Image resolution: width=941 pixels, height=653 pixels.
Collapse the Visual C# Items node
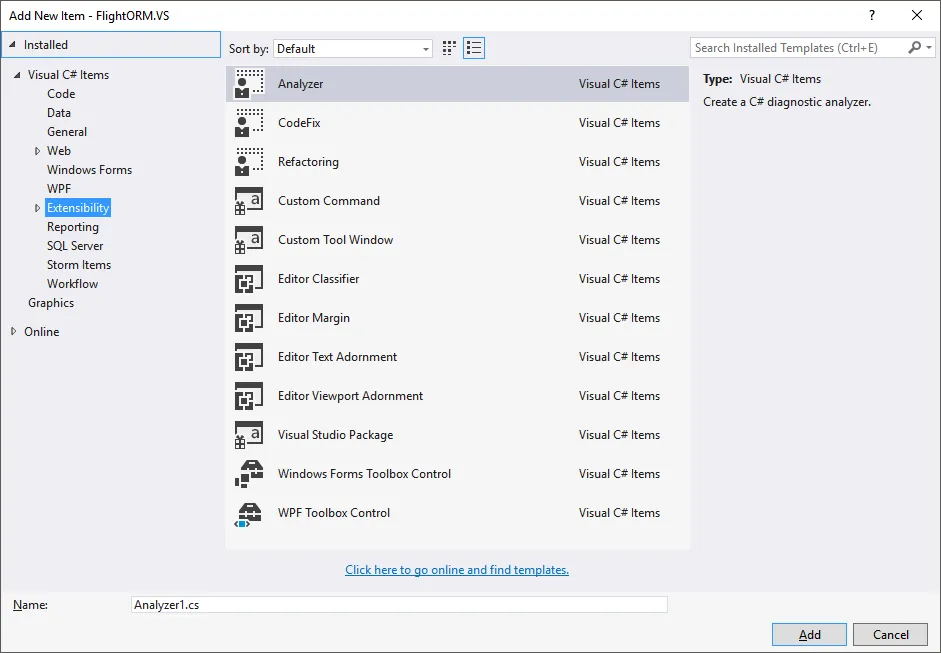pyautogui.click(x=17, y=74)
